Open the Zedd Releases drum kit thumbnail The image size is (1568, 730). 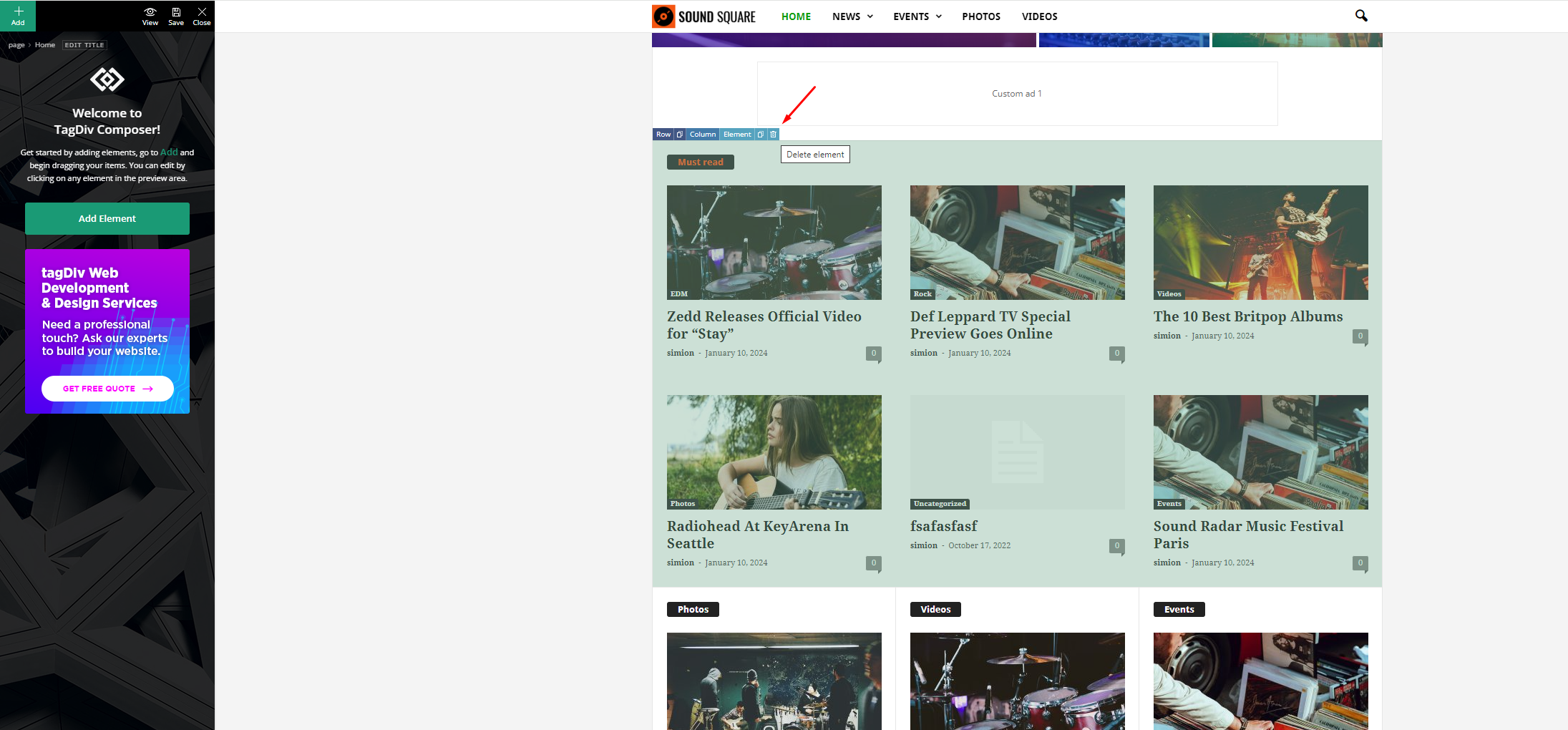(x=774, y=243)
